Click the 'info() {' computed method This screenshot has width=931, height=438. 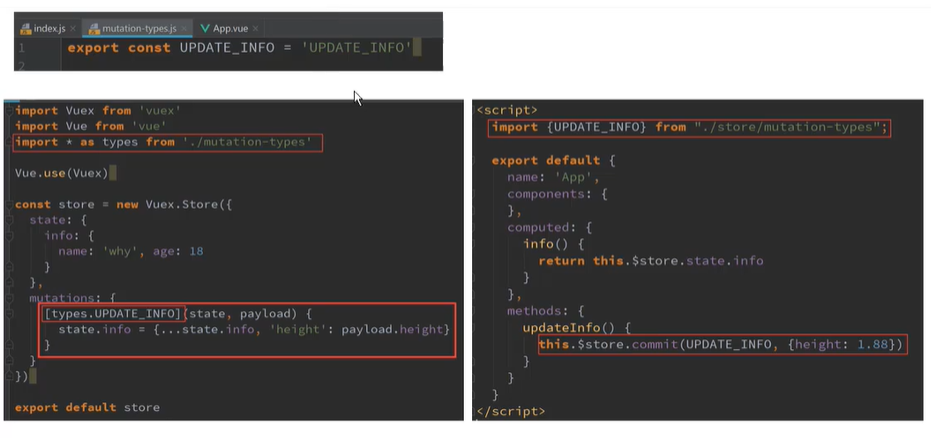pos(553,244)
